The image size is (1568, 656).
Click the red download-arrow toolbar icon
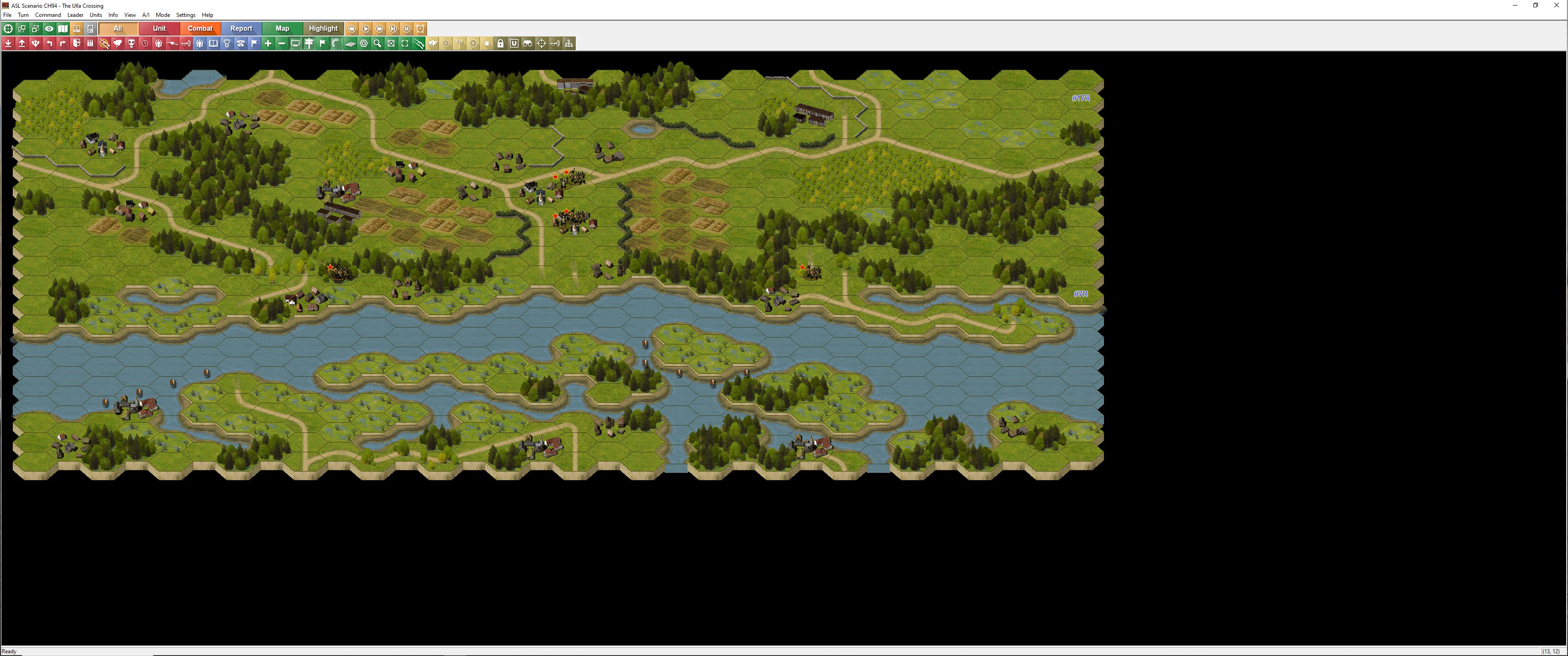[x=8, y=43]
